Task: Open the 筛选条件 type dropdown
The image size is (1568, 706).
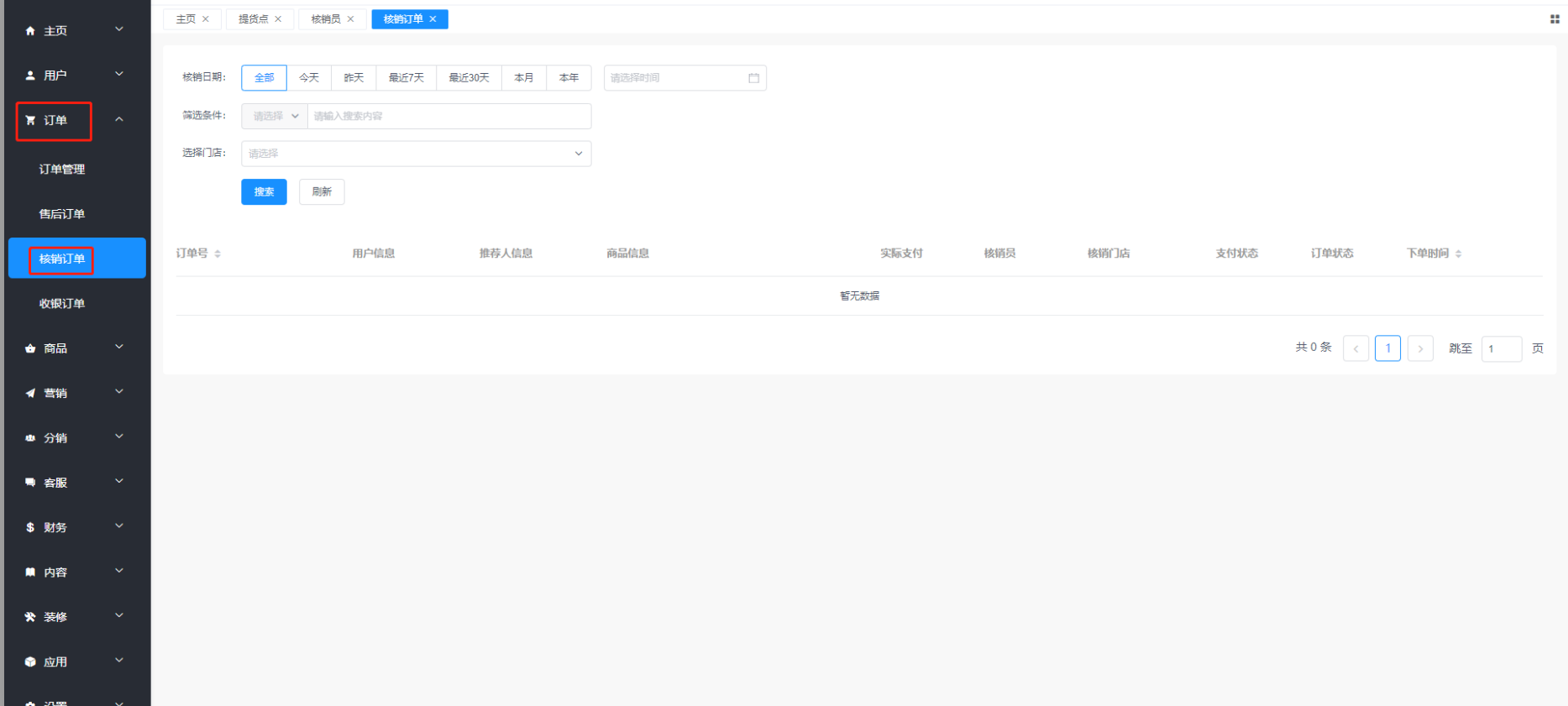Action: [x=275, y=117]
